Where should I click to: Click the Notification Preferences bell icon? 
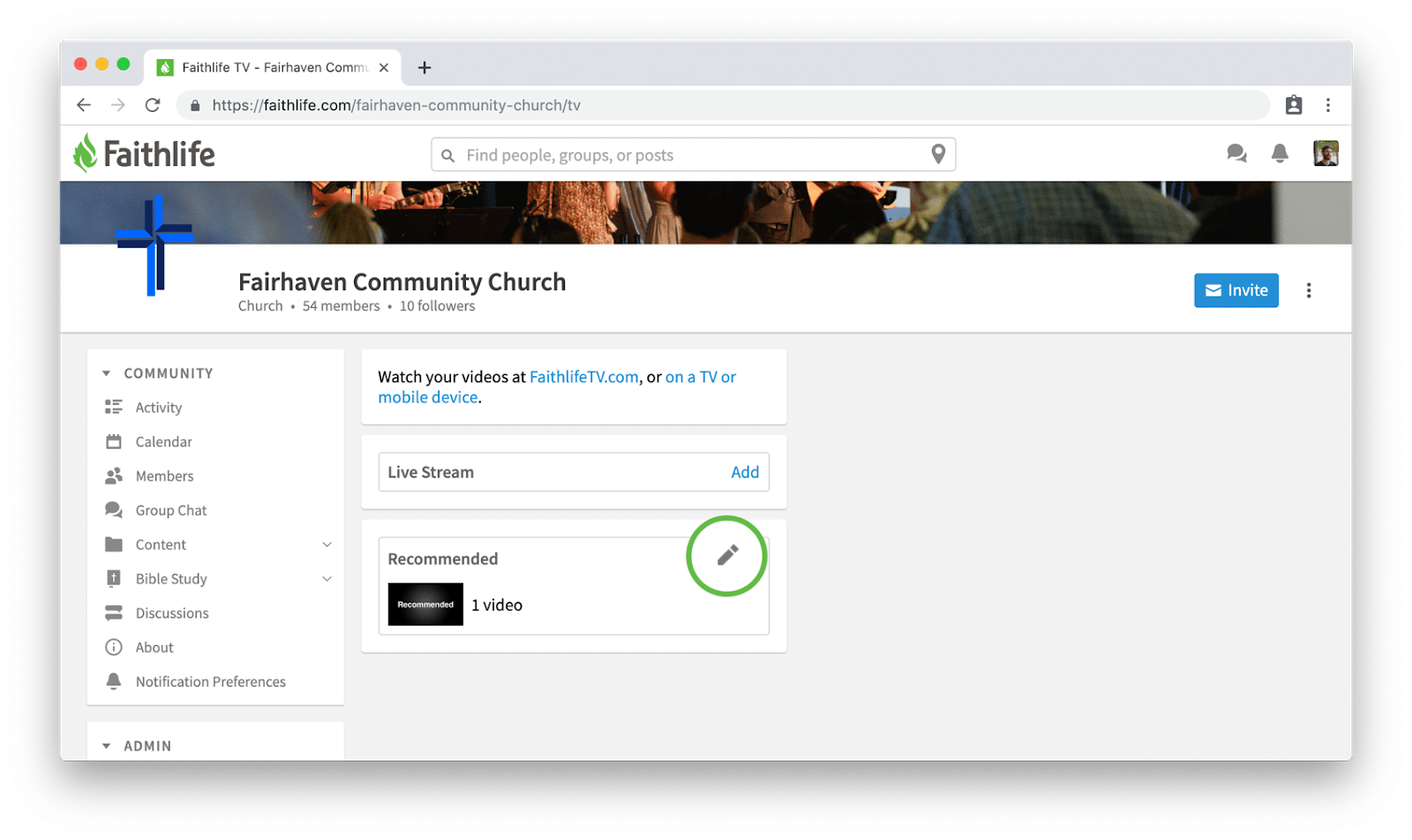click(x=114, y=681)
